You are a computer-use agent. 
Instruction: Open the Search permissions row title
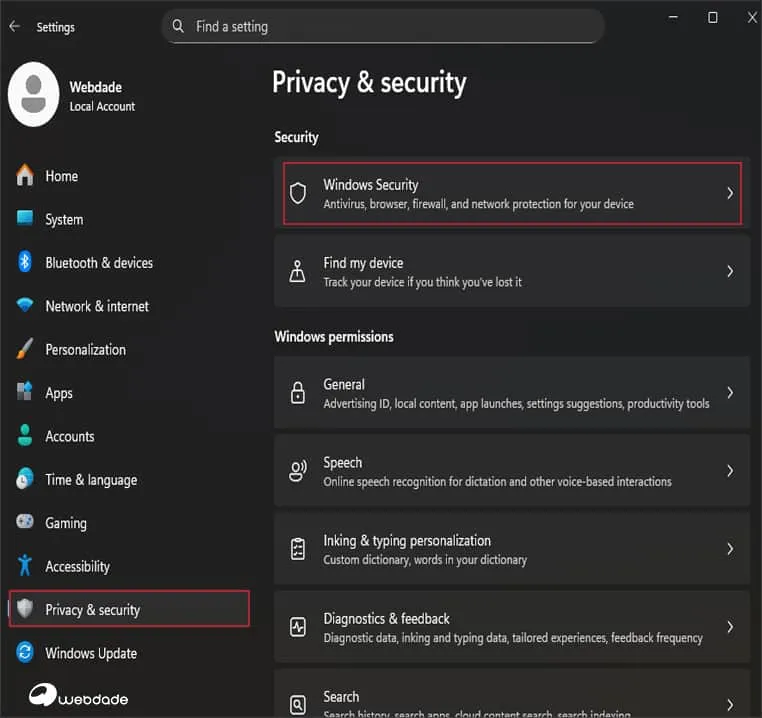point(341,697)
